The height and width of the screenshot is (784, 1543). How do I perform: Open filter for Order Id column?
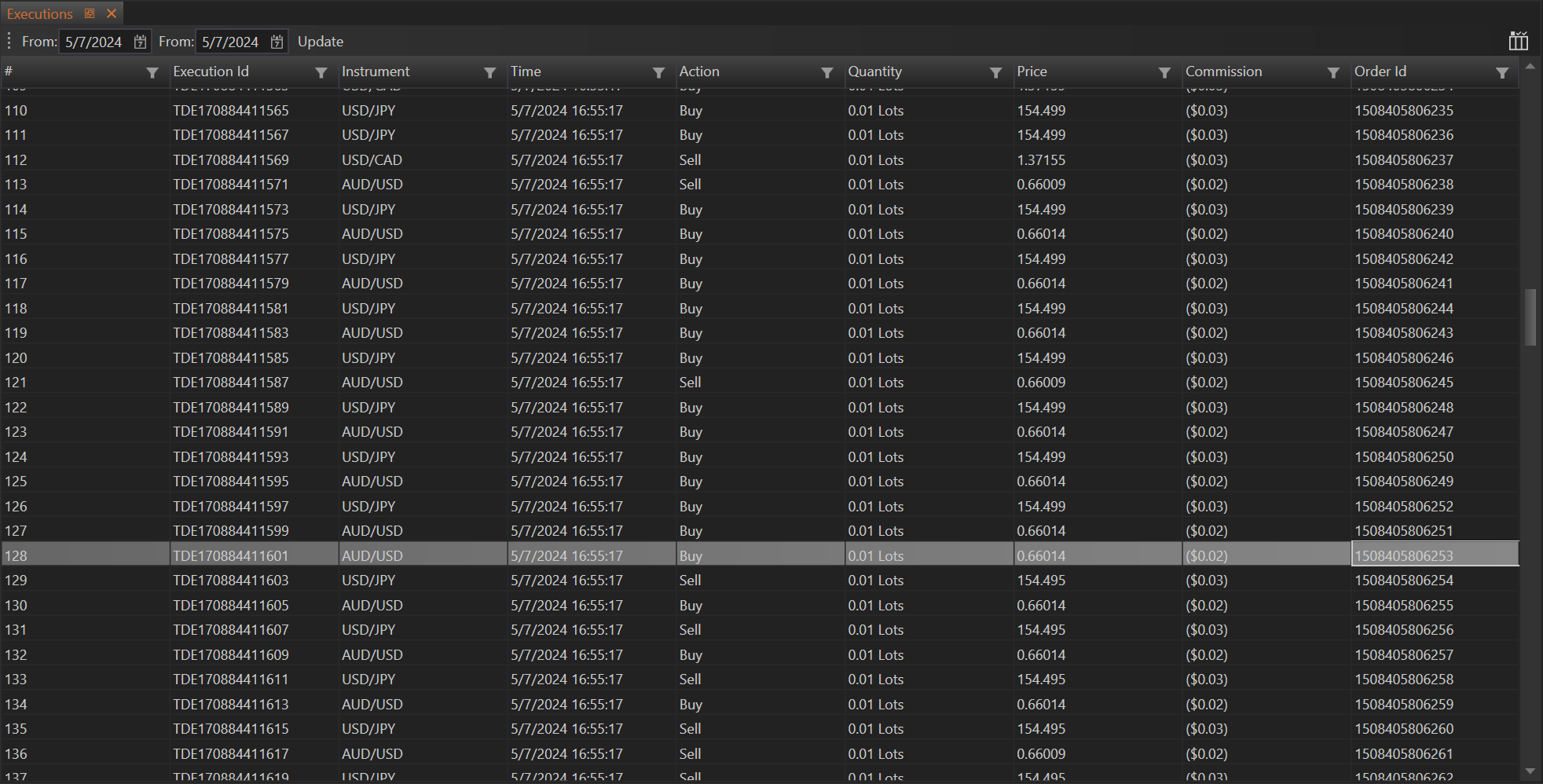[1501, 73]
